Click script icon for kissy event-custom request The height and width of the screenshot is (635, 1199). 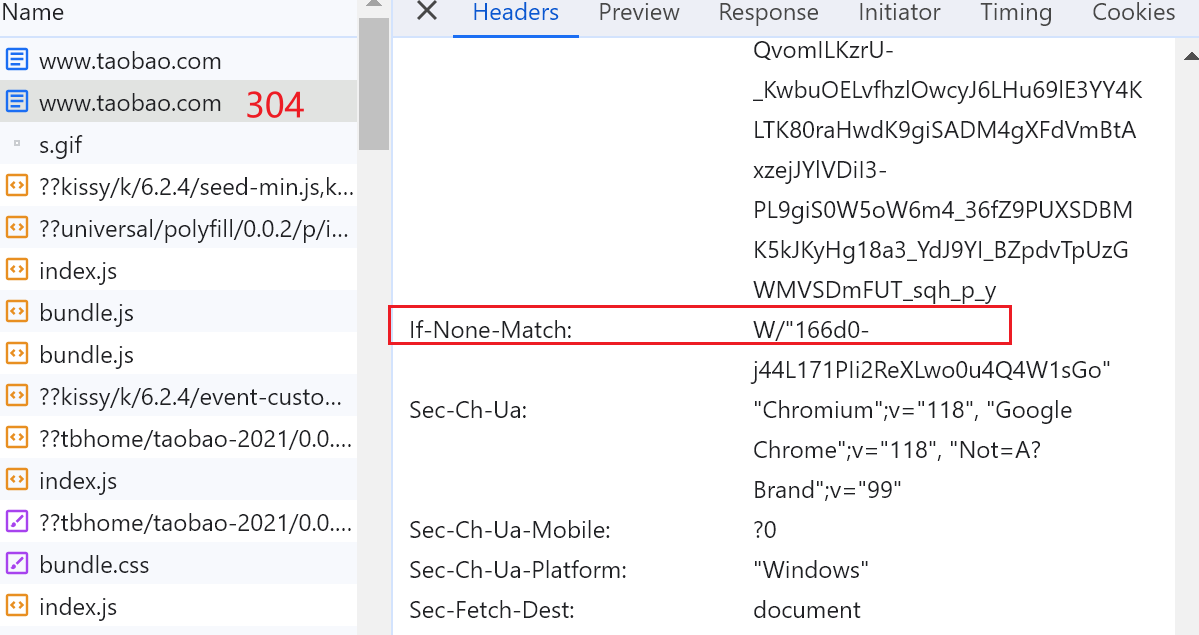pyautogui.click(x=17, y=396)
